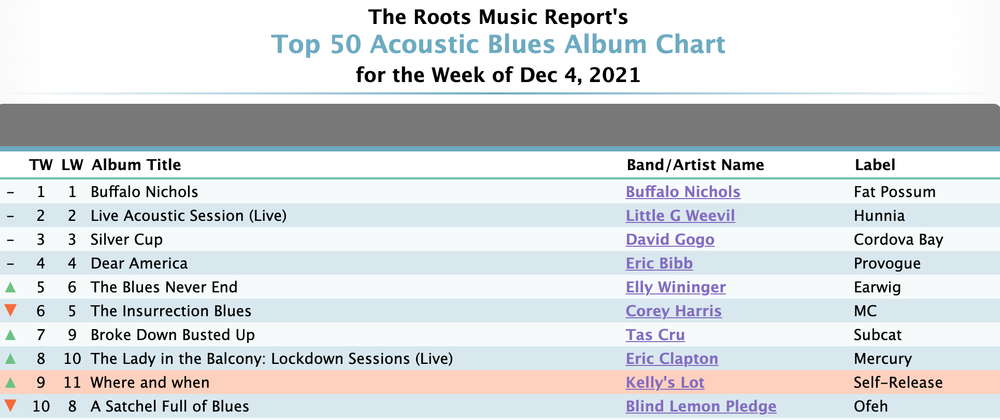Click the Band/Artist Name column header
Screen dimensions: 1000x420
[x=695, y=165]
